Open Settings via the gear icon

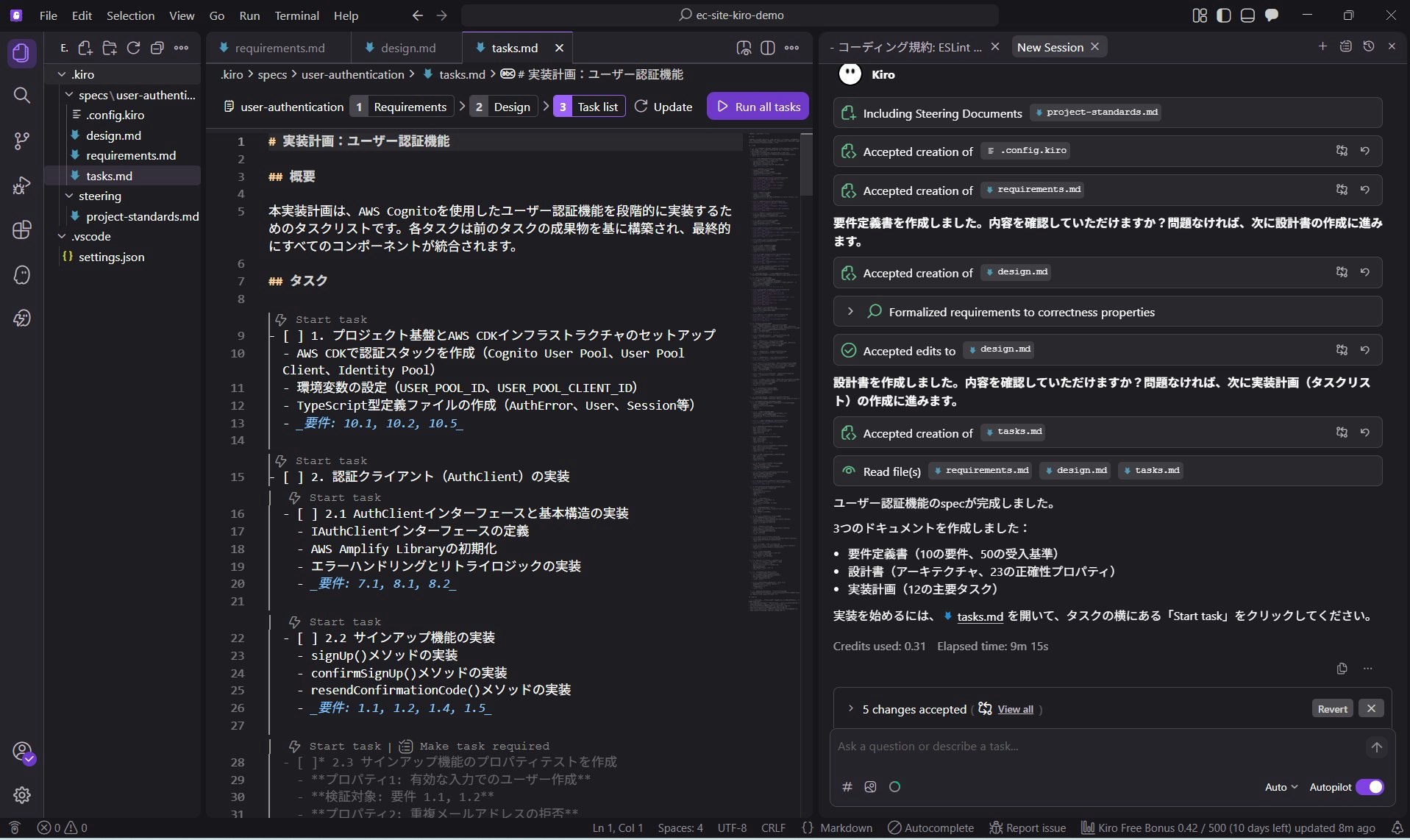pyautogui.click(x=22, y=795)
